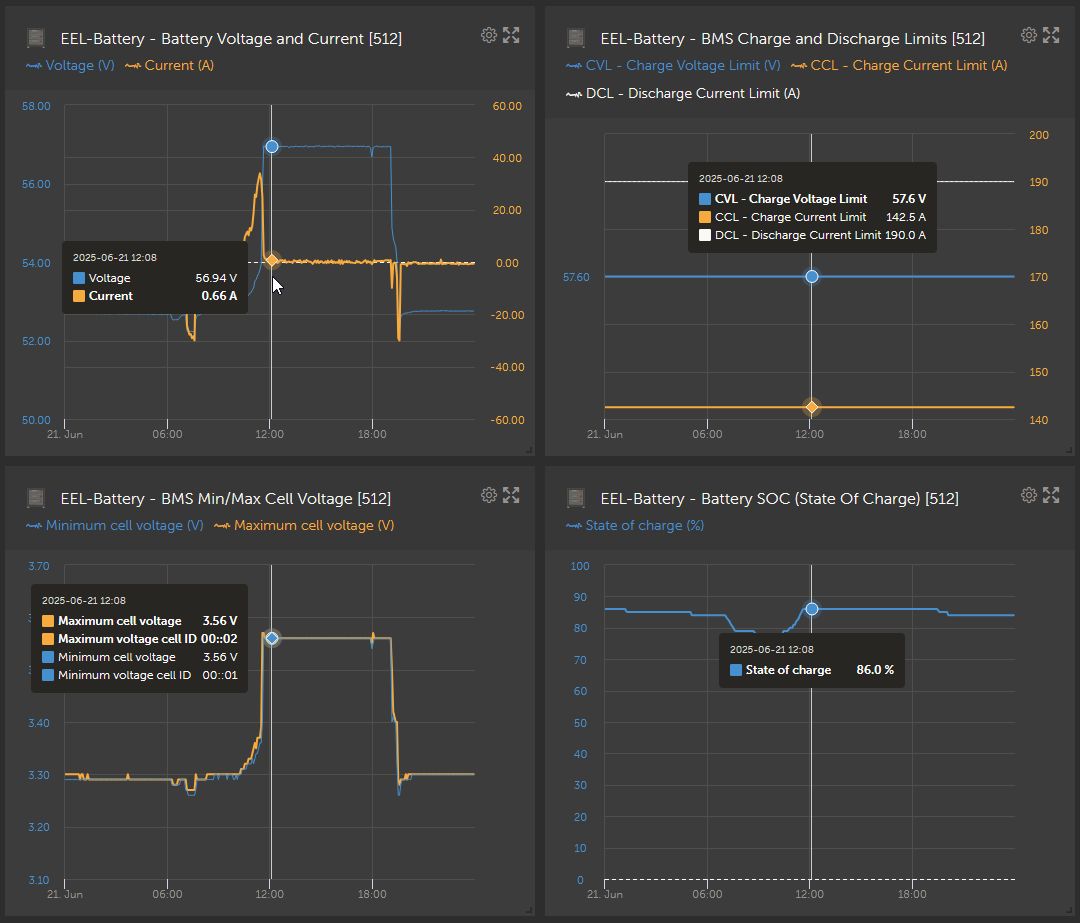Toggle State of charge (%) legend entry

pos(634,525)
